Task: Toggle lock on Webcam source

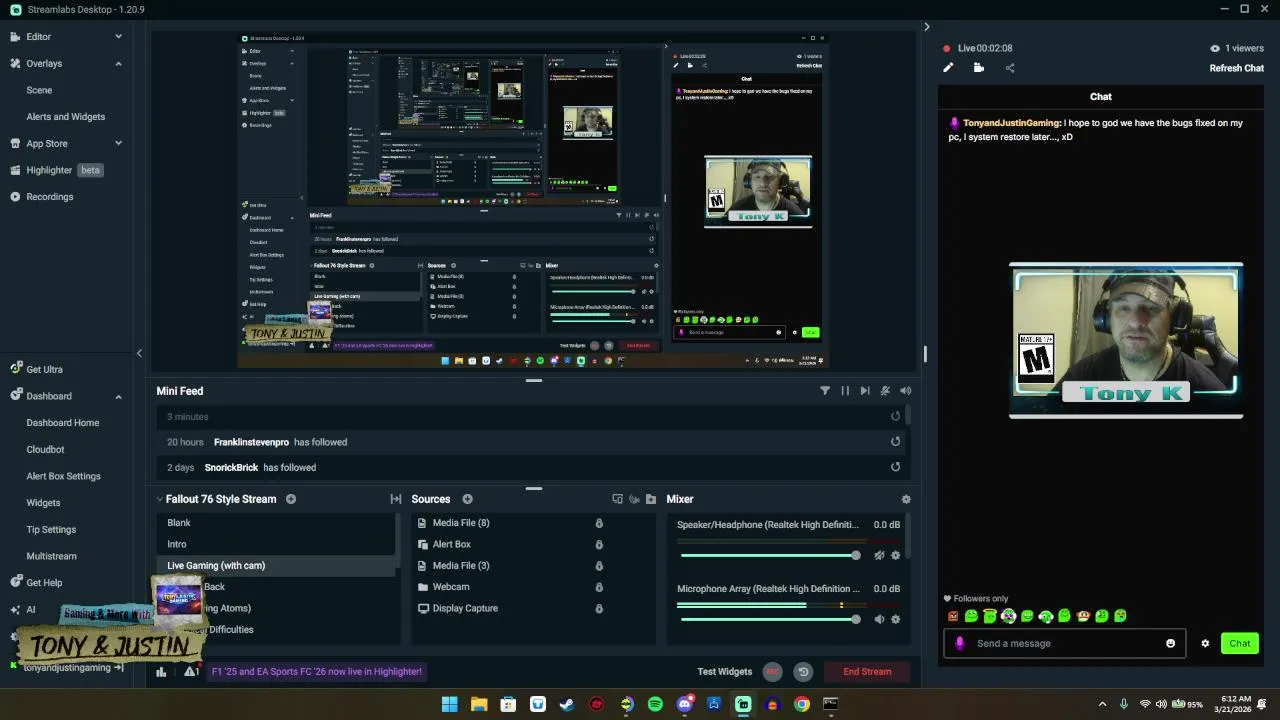Action: coord(599,587)
